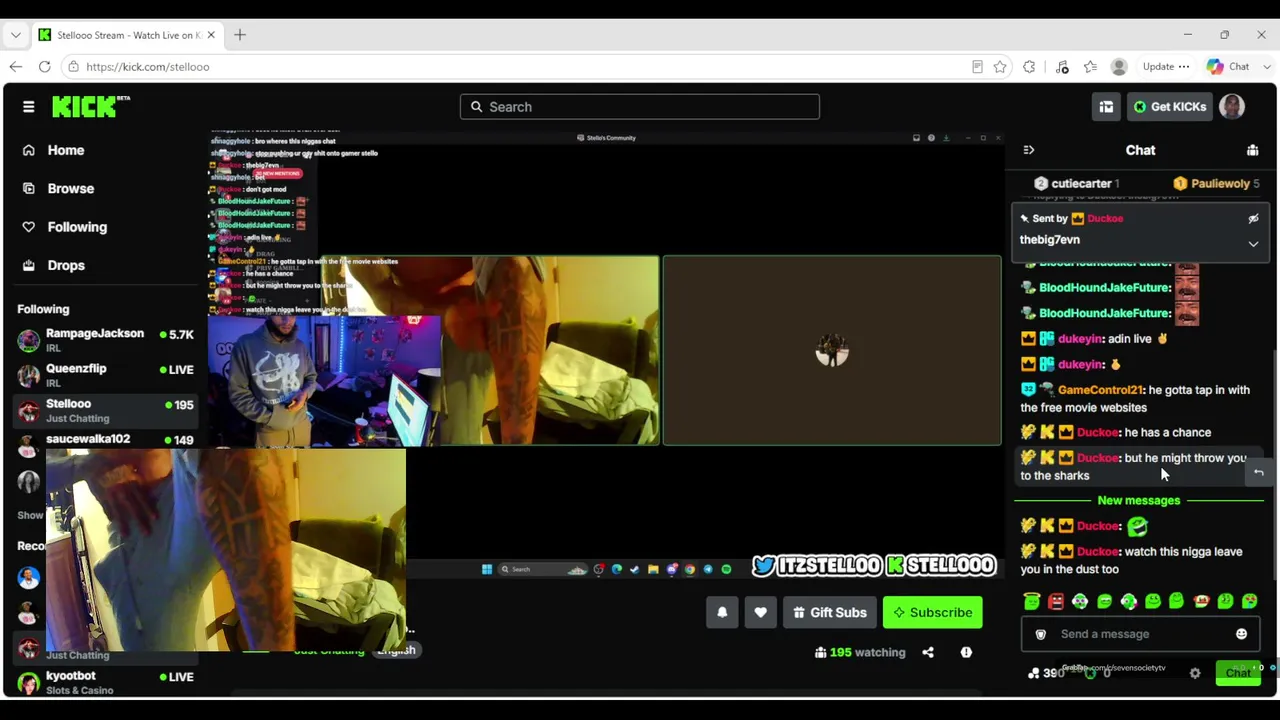Click the chat panel scrollbar
This screenshot has width=1280, height=720.
pyautogui.click(x=1273, y=430)
